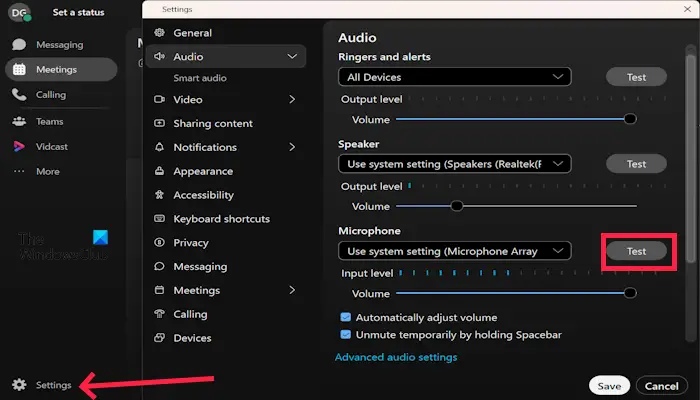700x400 pixels.
Task: Test the Ringers and alerts sound
Action: click(636, 77)
